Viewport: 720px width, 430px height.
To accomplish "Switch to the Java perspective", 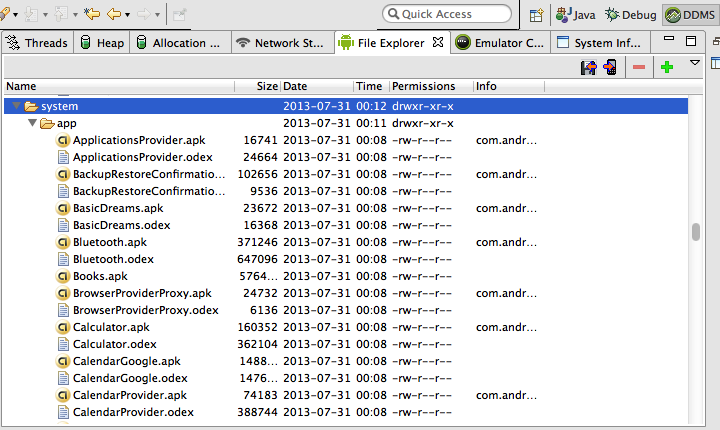I will click(575, 15).
